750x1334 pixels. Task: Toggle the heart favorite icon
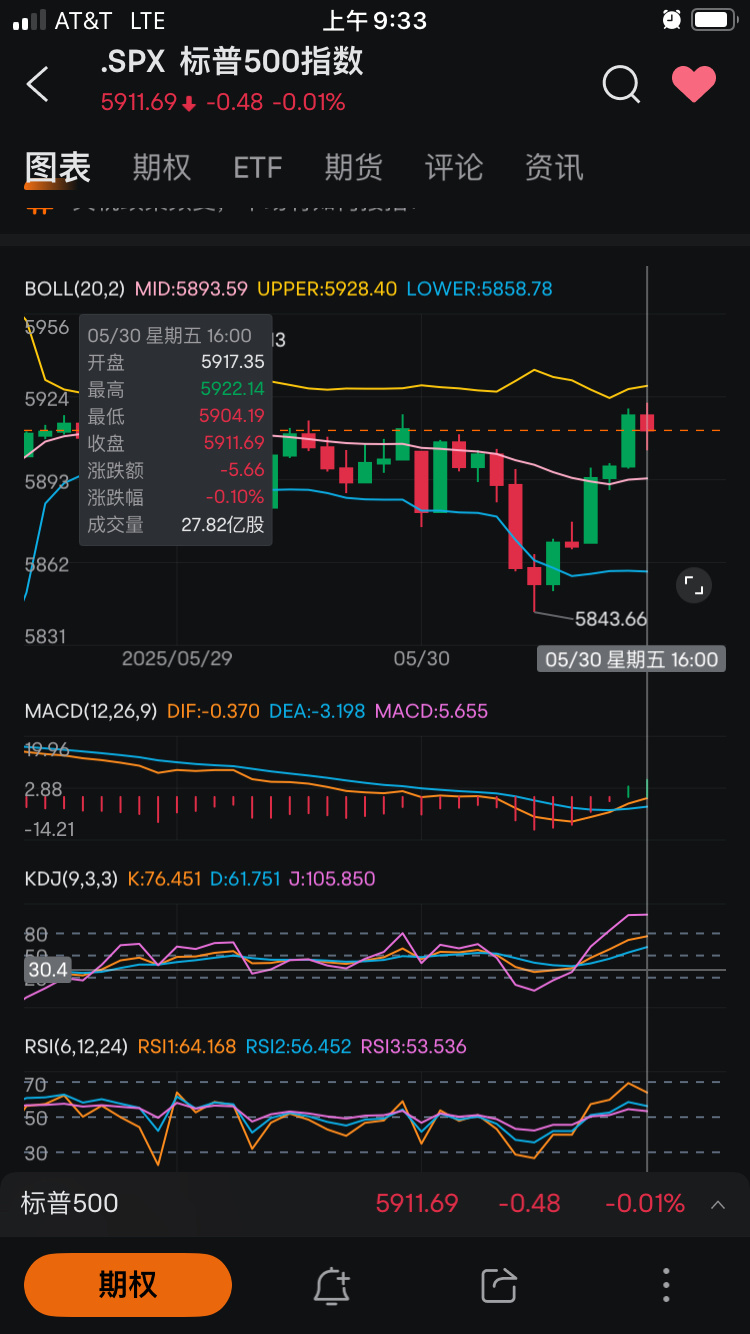tap(693, 85)
